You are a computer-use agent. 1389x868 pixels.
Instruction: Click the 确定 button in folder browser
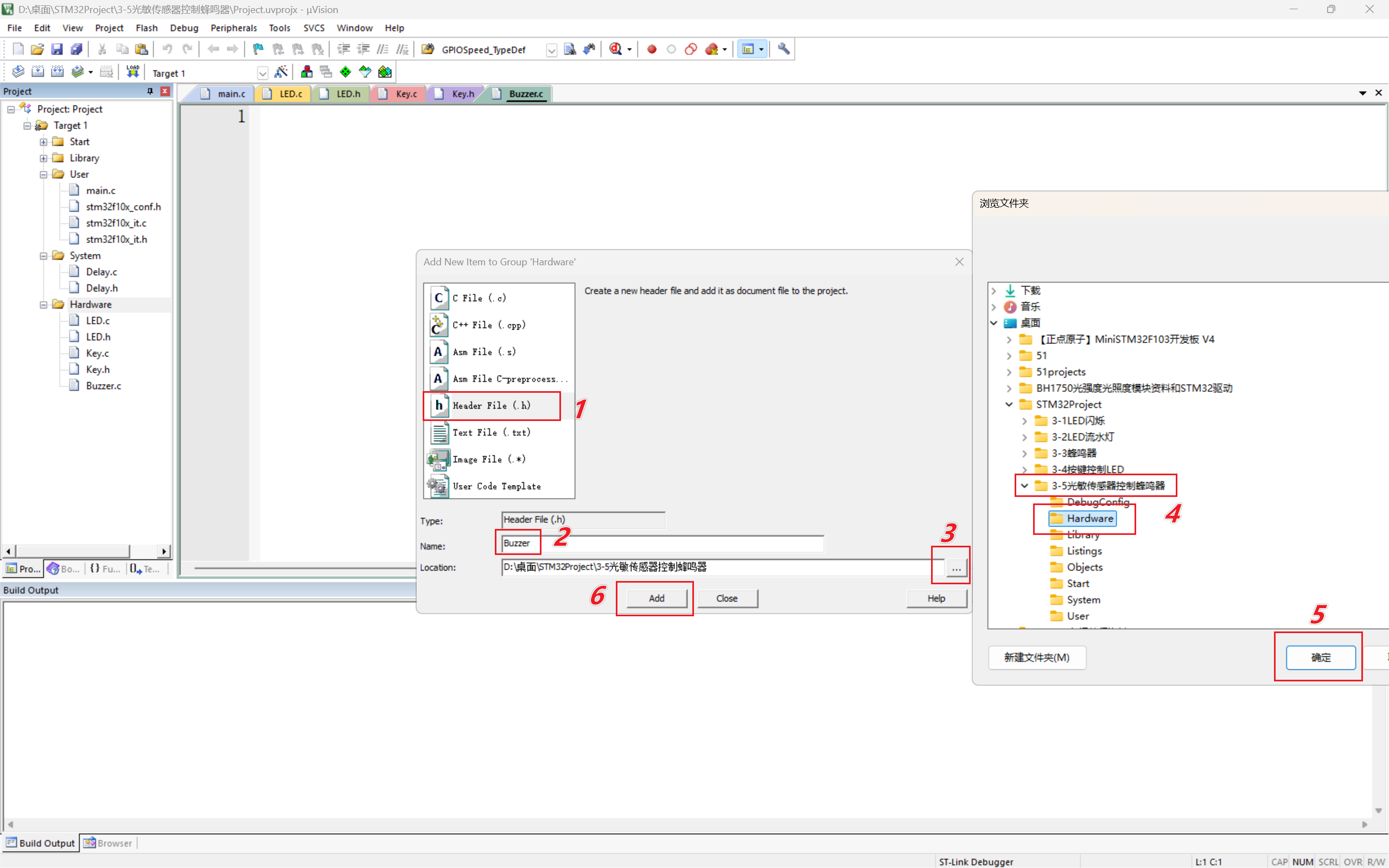click(1320, 658)
